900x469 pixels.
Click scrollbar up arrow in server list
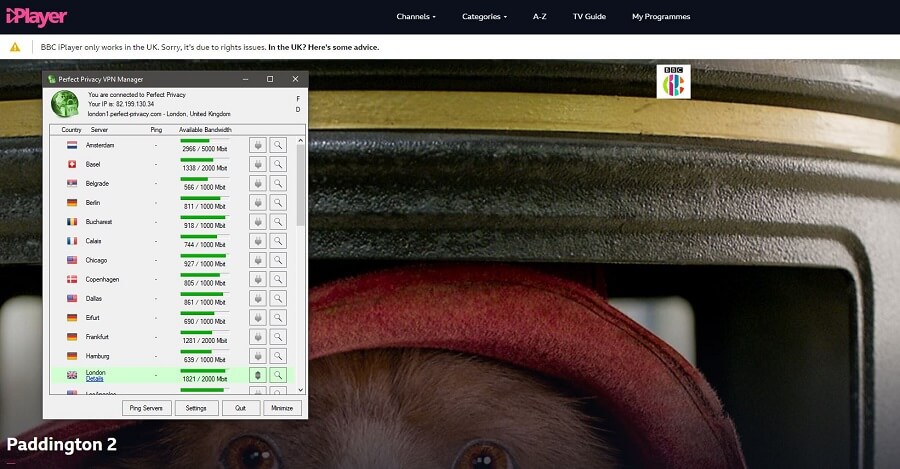click(300, 141)
